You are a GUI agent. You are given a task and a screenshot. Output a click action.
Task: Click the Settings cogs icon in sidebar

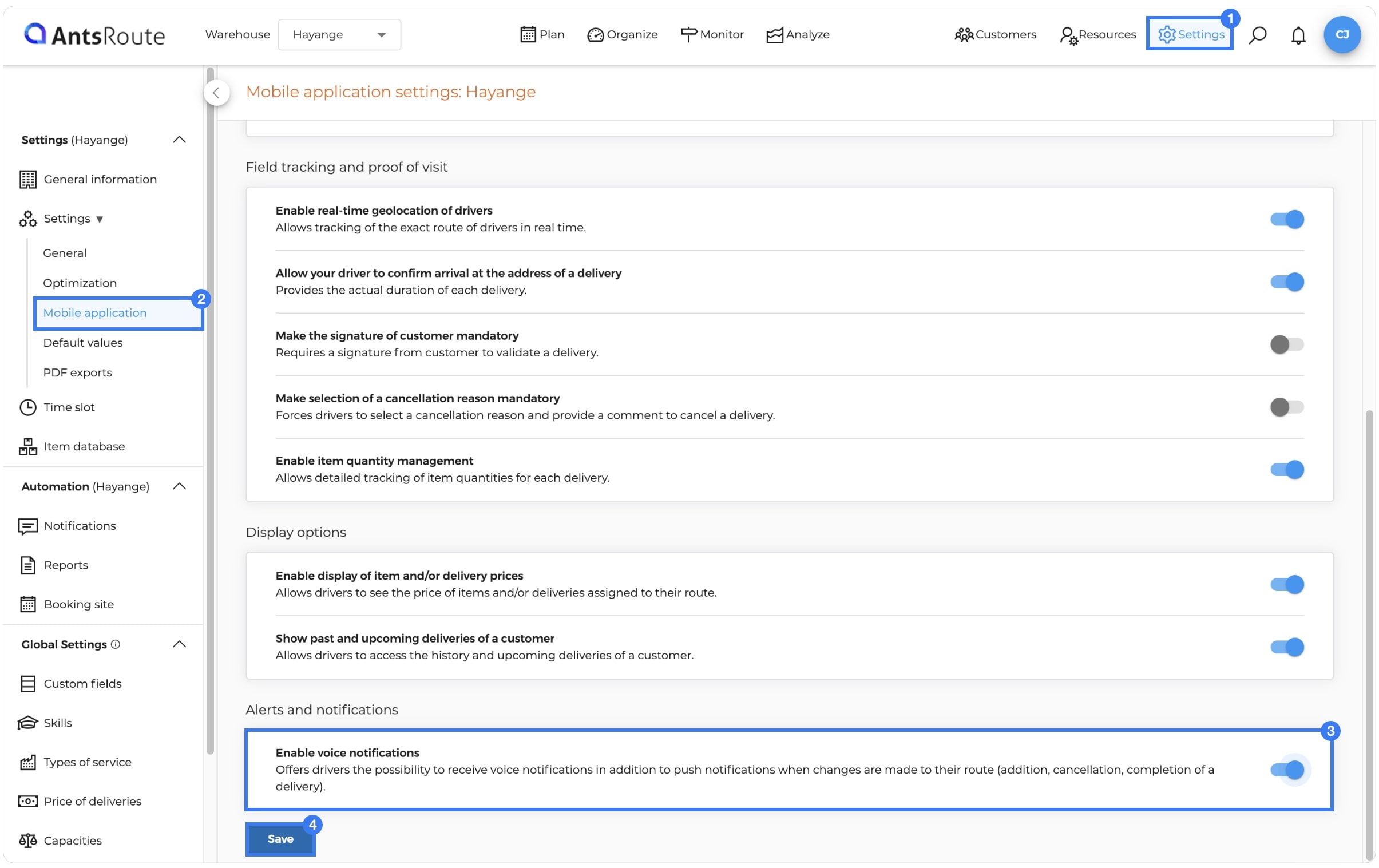tap(27, 219)
